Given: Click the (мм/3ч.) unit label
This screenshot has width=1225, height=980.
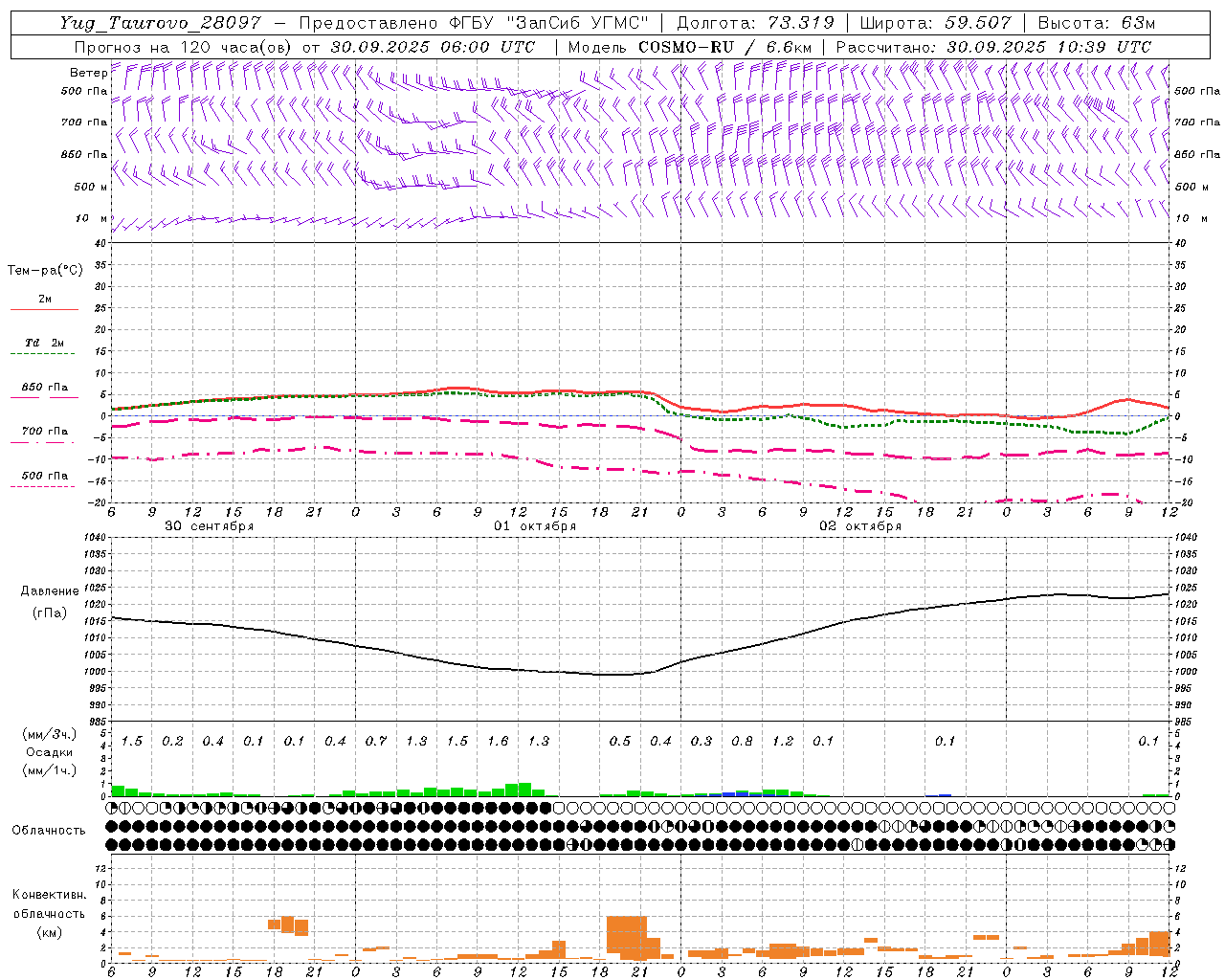Looking at the screenshot, I should (49, 734).
